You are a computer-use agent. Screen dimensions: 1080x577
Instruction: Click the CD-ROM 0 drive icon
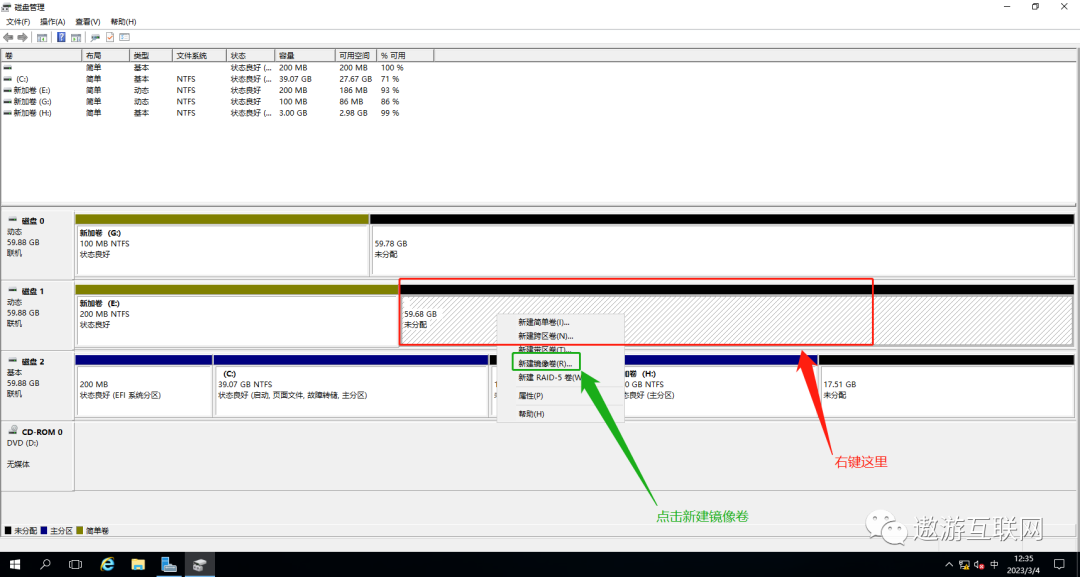12,431
